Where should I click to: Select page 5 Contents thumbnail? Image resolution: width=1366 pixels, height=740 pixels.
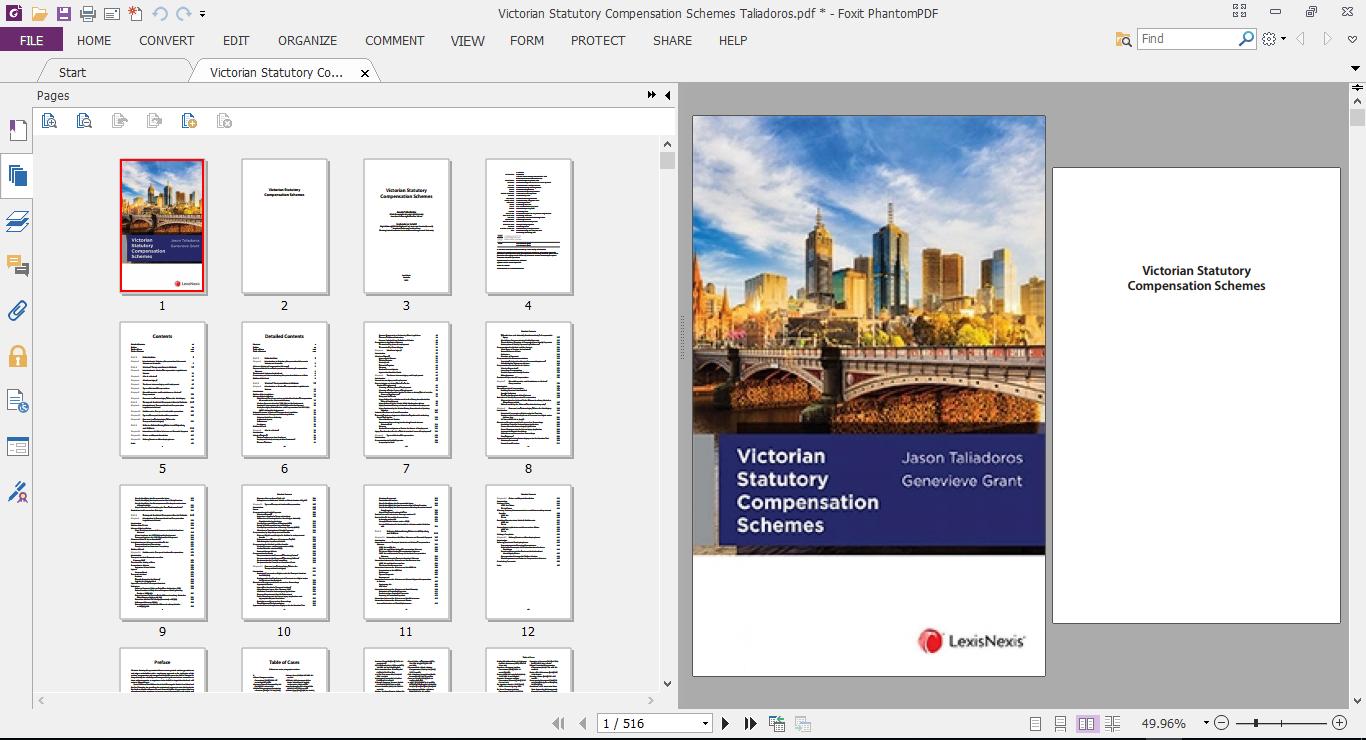tap(162, 389)
